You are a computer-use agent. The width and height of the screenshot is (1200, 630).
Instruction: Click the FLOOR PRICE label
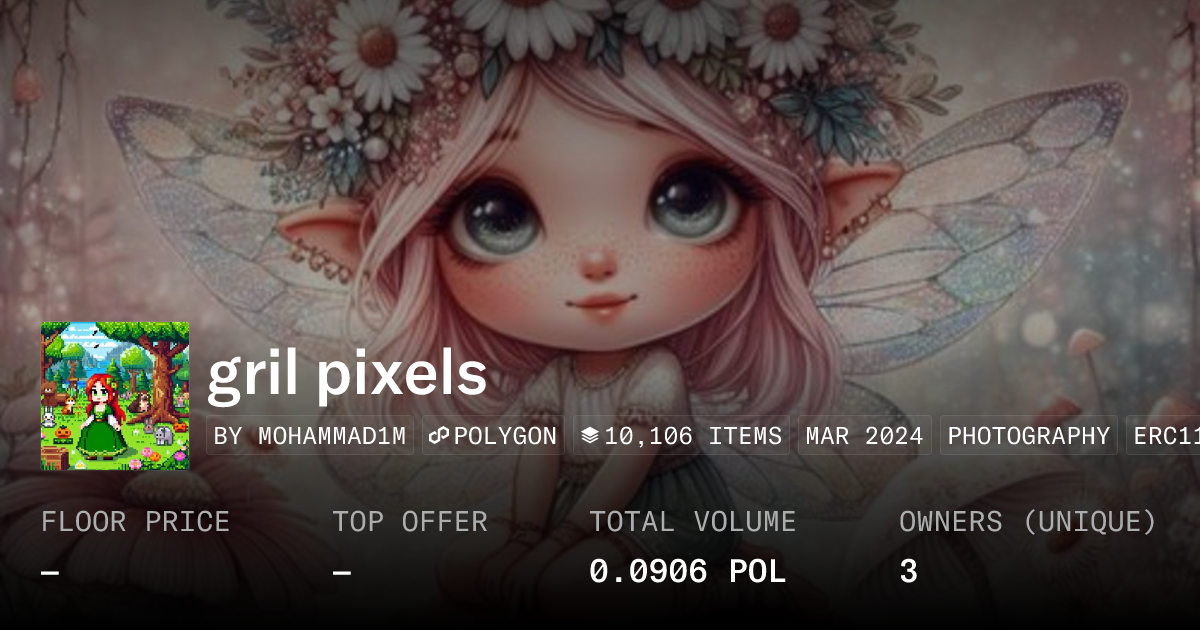[x=135, y=522]
